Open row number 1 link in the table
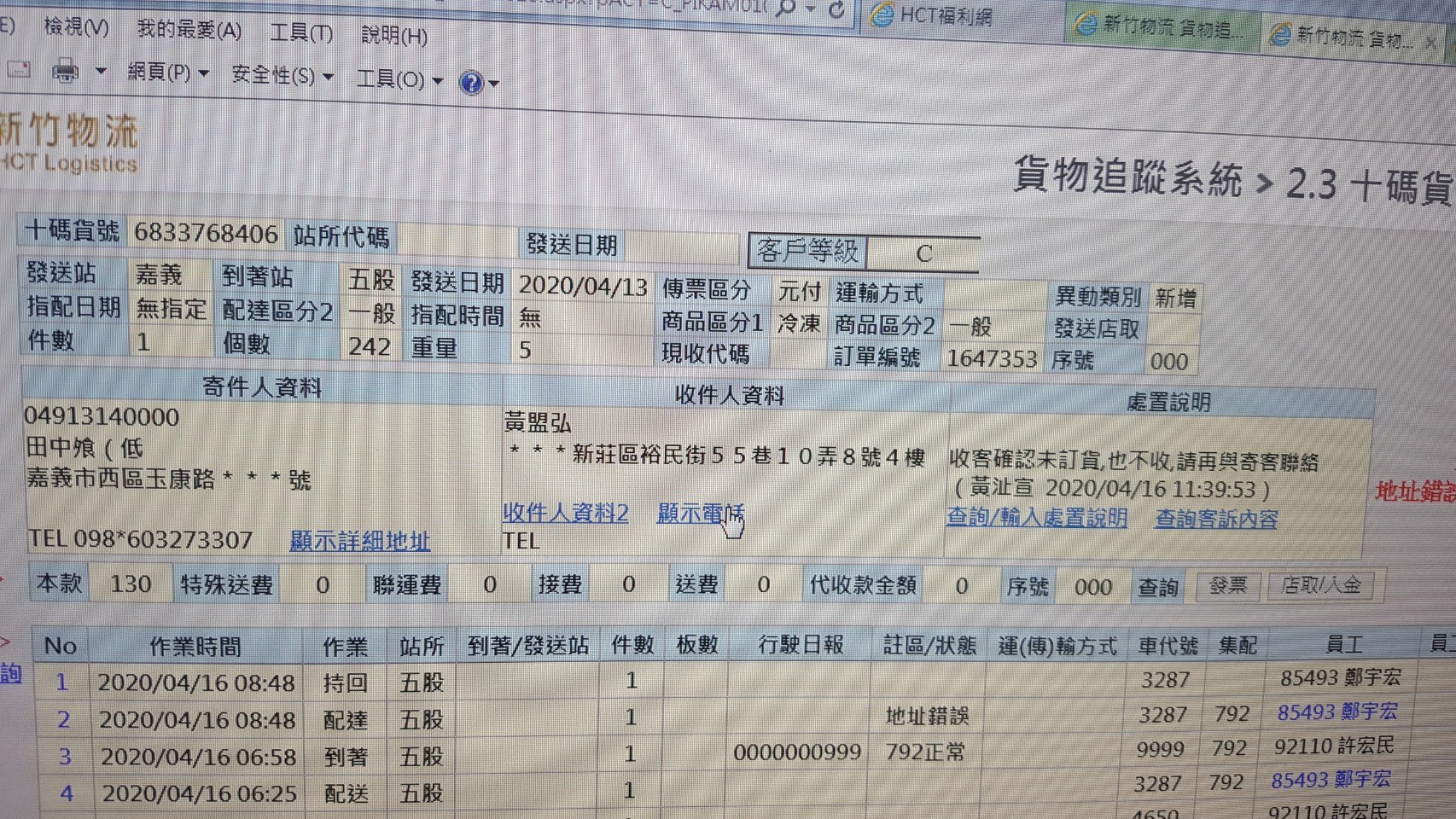This screenshot has width=1456, height=819. (x=61, y=682)
